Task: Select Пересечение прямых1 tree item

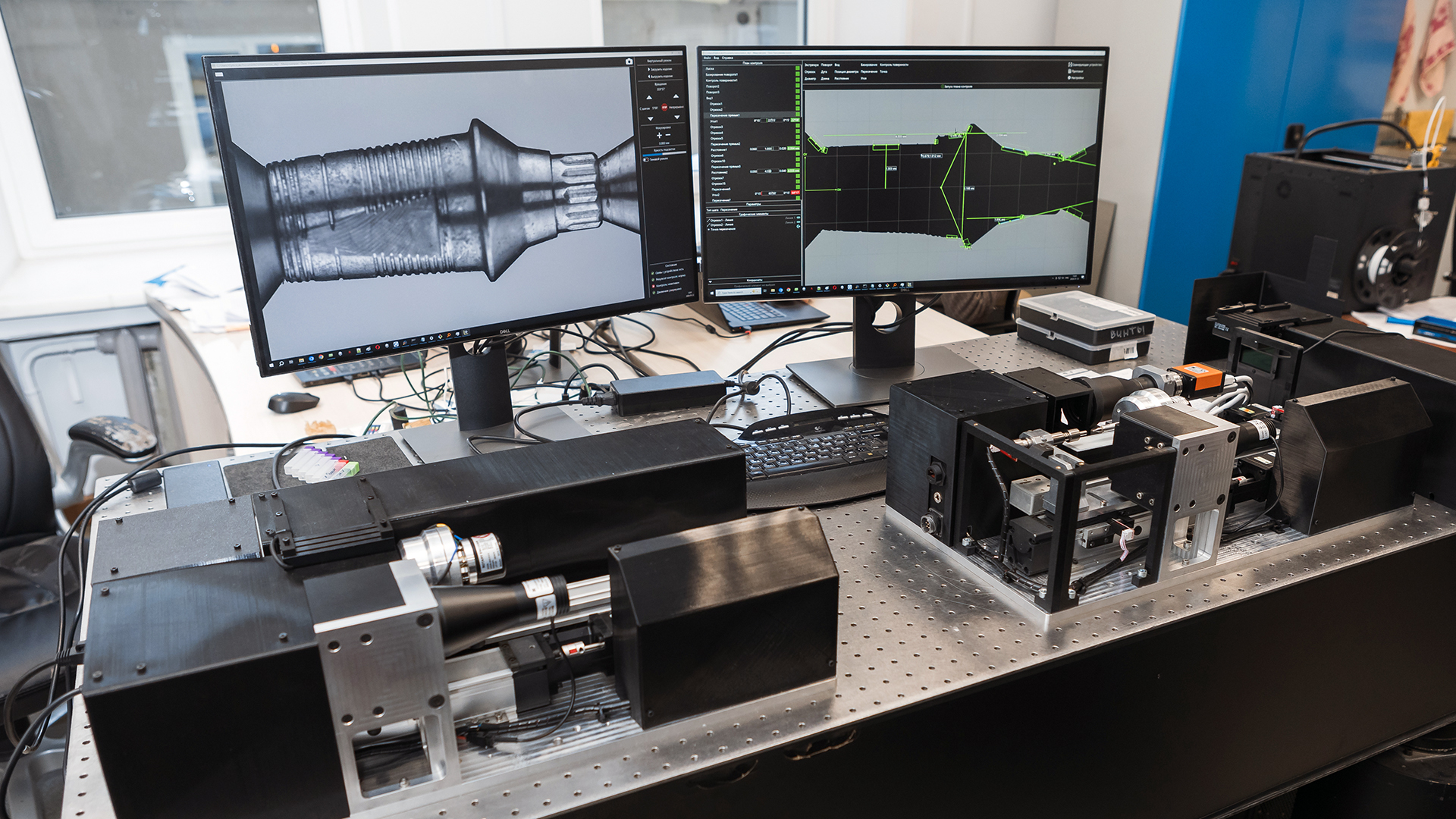Action: pyautogui.click(x=724, y=115)
